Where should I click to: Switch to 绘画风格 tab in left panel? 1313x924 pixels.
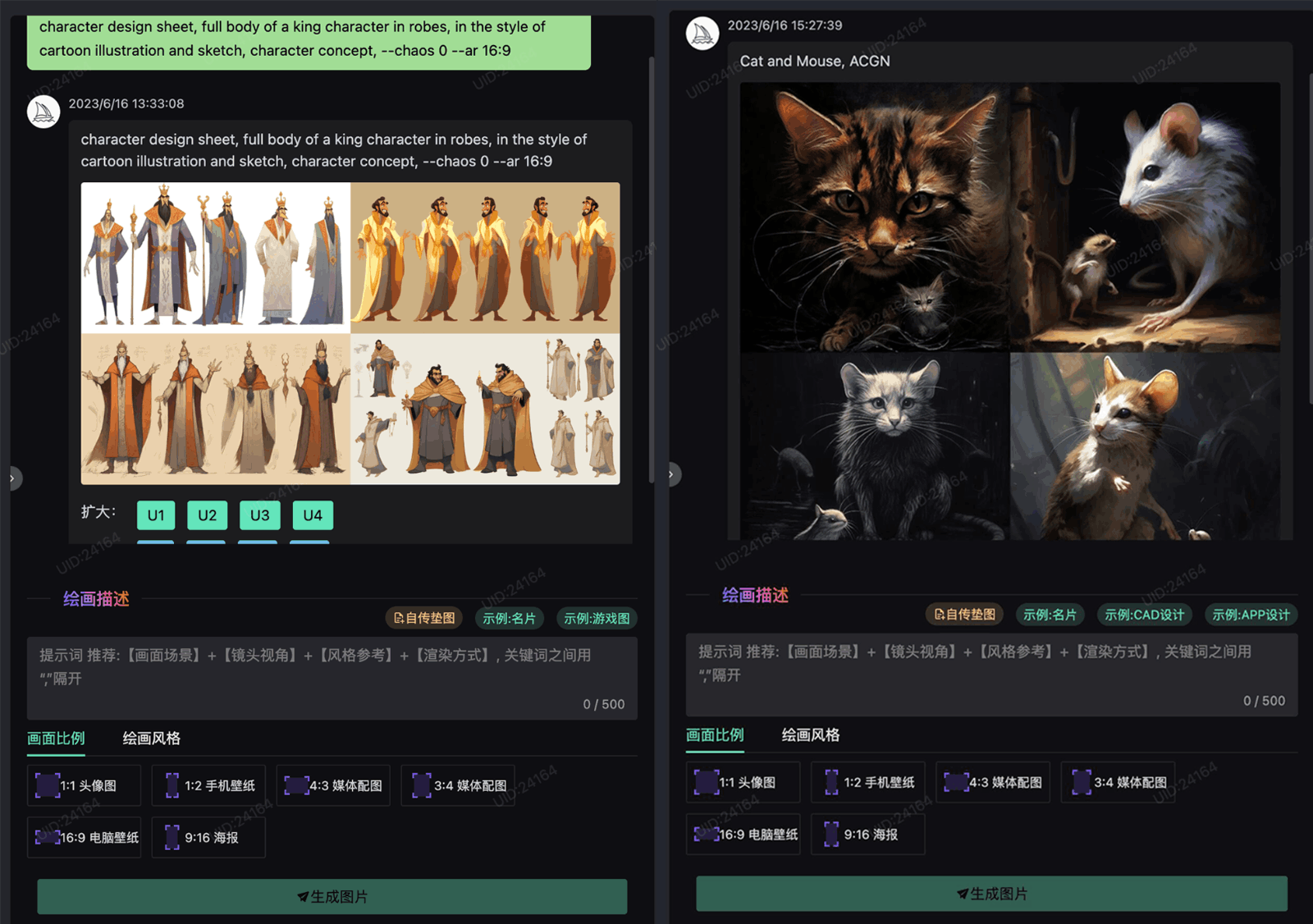coord(151,739)
